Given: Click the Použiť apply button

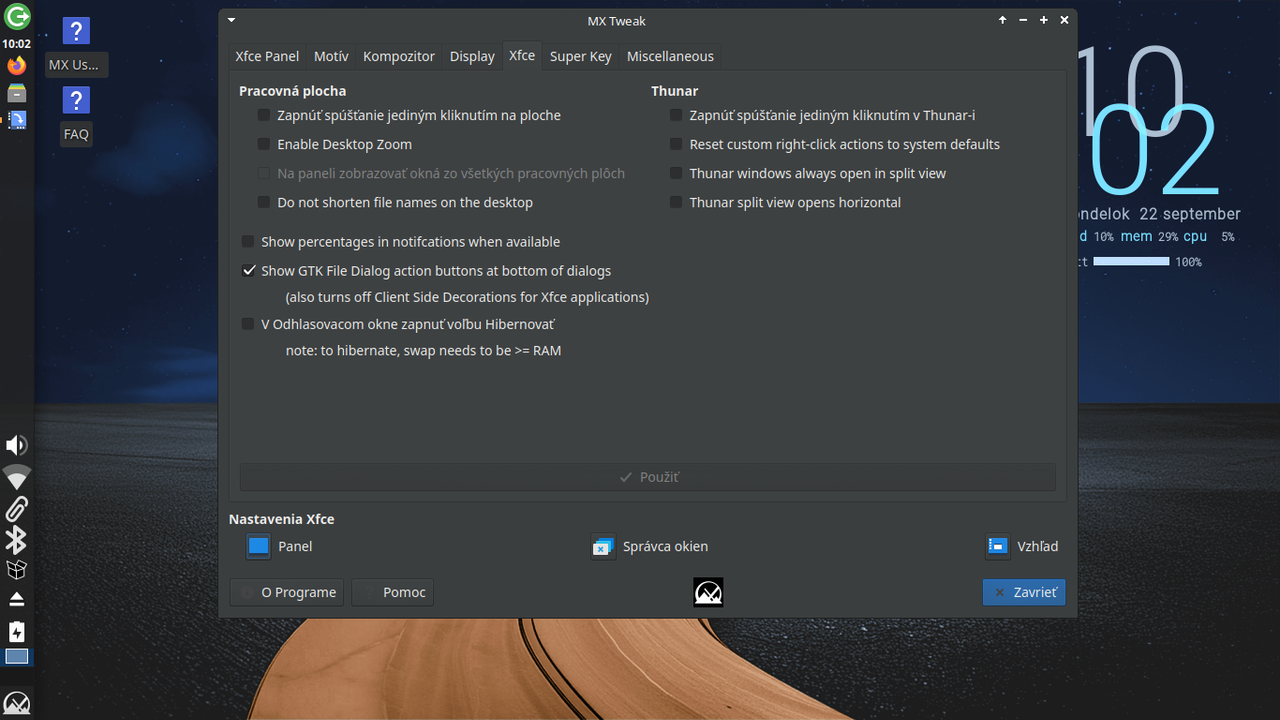Looking at the screenshot, I should pyautogui.click(x=648, y=477).
